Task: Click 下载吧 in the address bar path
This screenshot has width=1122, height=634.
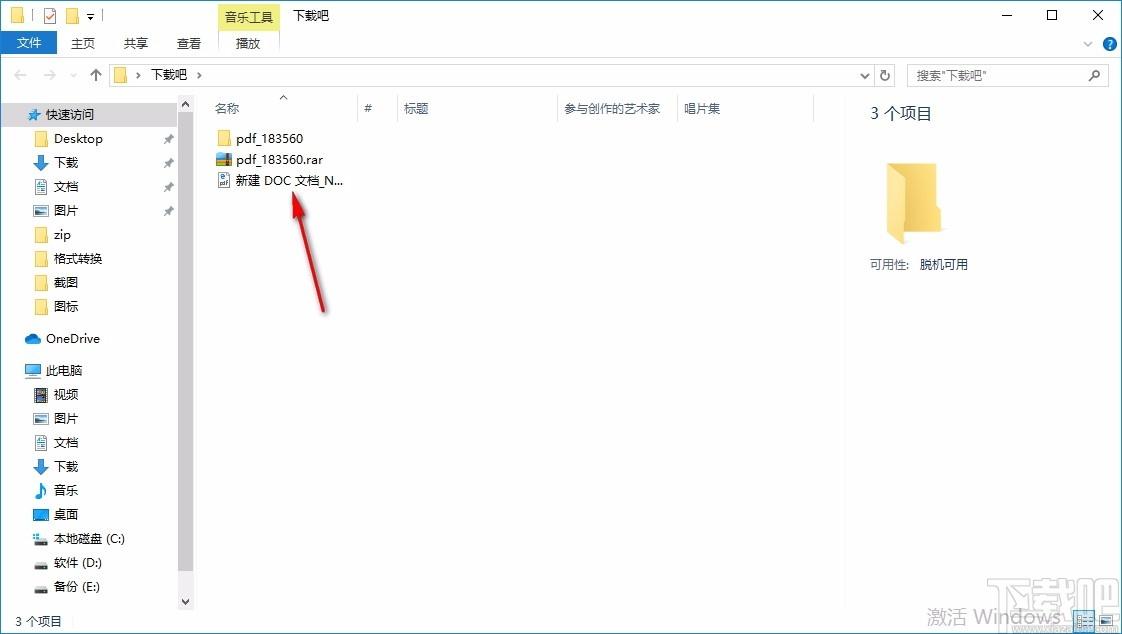Action: click(x=168, y=74)
